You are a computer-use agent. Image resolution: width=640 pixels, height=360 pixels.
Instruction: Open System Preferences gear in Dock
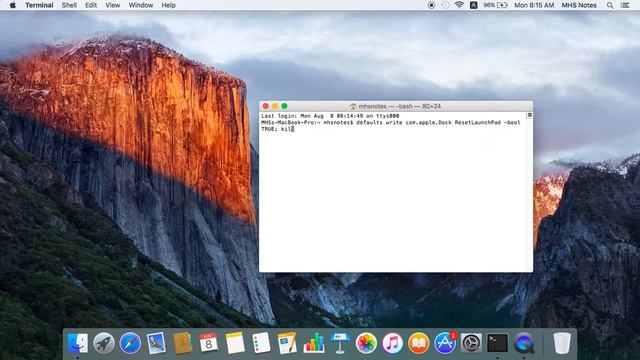(x=471, y=343)
